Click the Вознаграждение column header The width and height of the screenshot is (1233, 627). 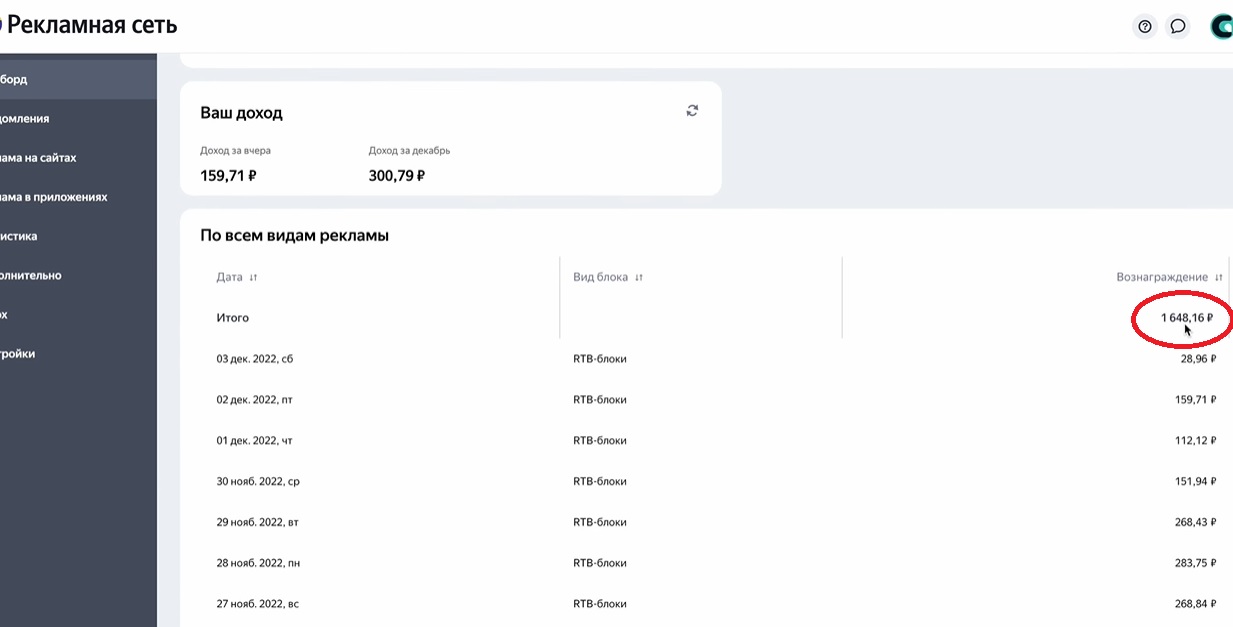(x=1162, y=278)
